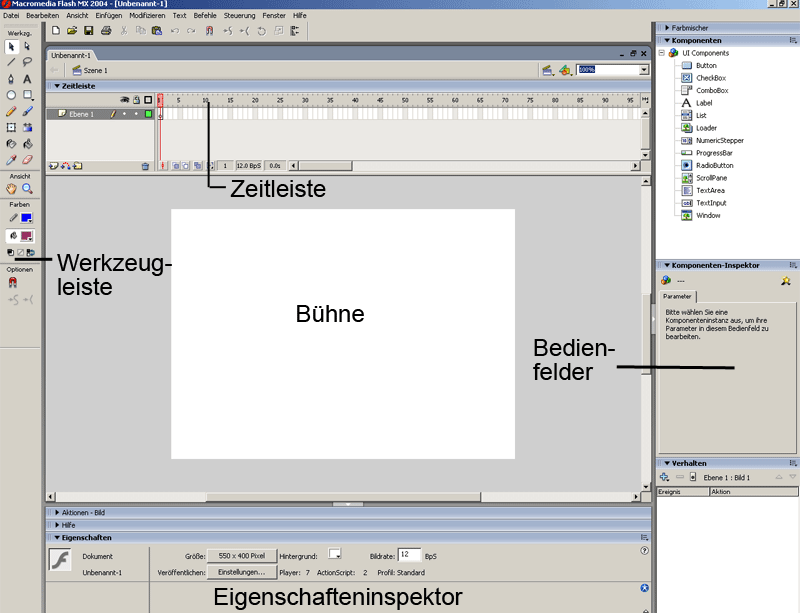Screen dimensions: 800x613
Task: Delete layer with the trash icon
Action: [x=145, y=166]
